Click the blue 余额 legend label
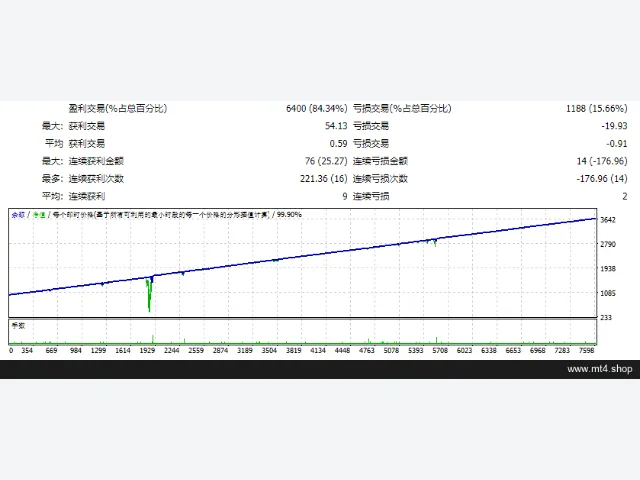The image size is (640, 480). tap(18, 215)
